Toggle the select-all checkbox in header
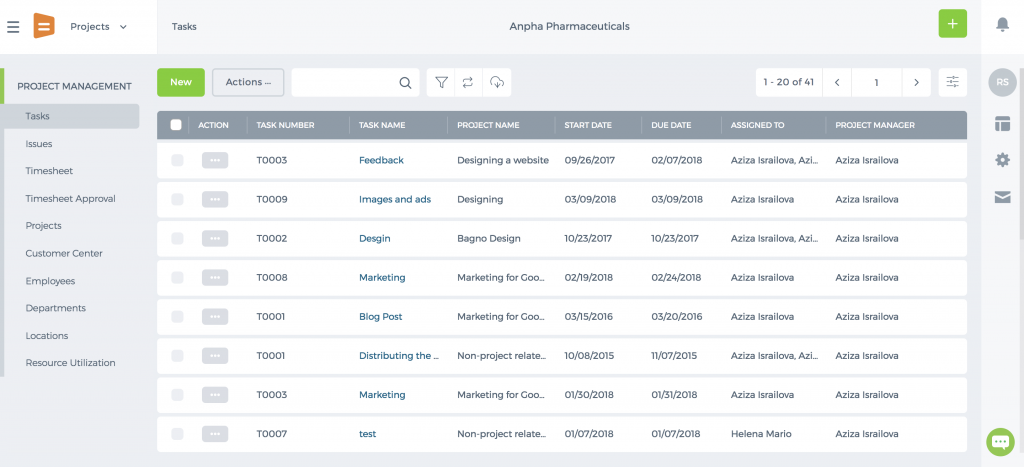The image size is (1024, 467). pos(176,125)
